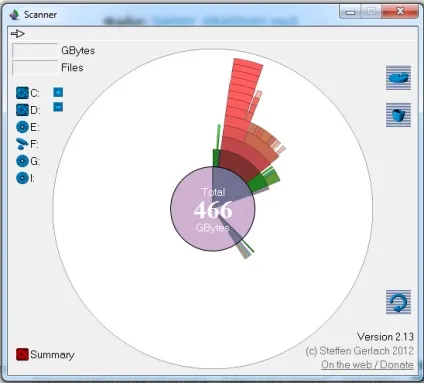
Task: Click the Scanner app icon in title bar
Action: [x=14, y=15]
